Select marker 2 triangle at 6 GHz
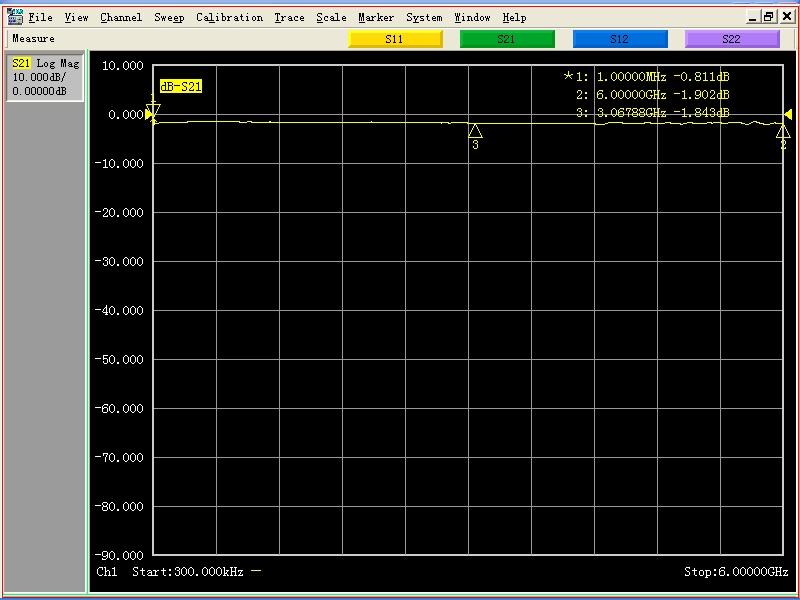This screenshot has width=800, height=600. tap(783, 132)
